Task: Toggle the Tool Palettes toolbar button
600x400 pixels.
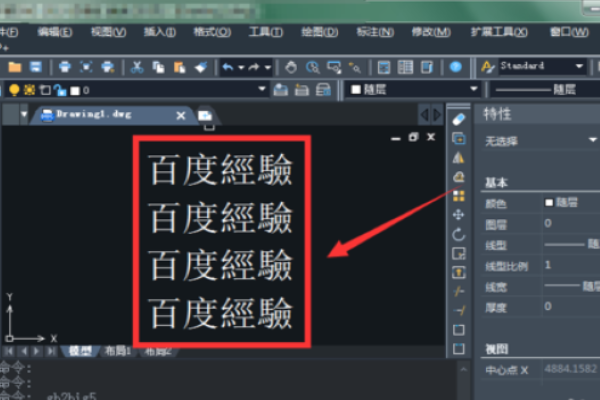Action: click(x=427, y=67)
